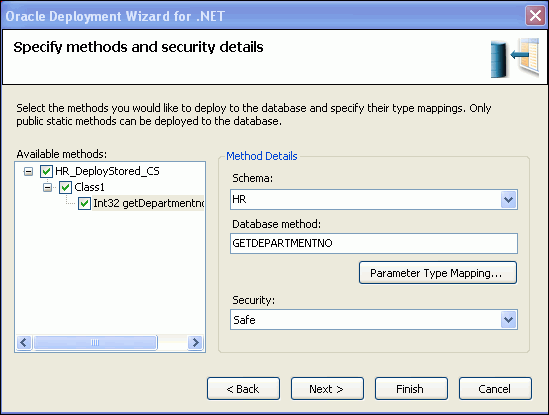This screenshot has width=549, height=415.
Task: Click the Database method text field
Action: pos(374,243)
